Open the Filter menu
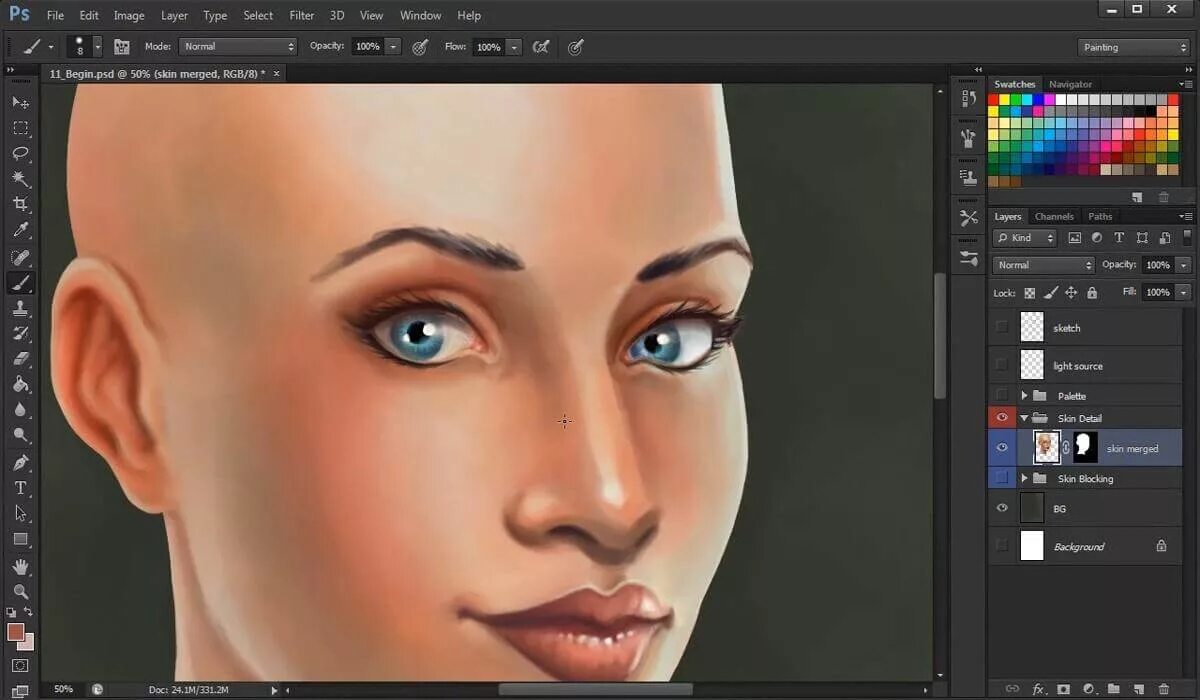 (x=301, y=15)
